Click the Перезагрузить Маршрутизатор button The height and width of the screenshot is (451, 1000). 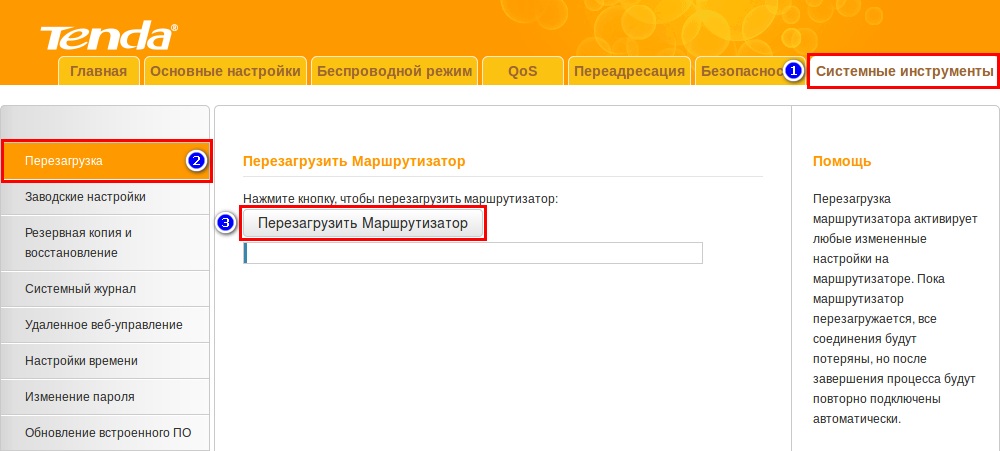click(363, 223)
